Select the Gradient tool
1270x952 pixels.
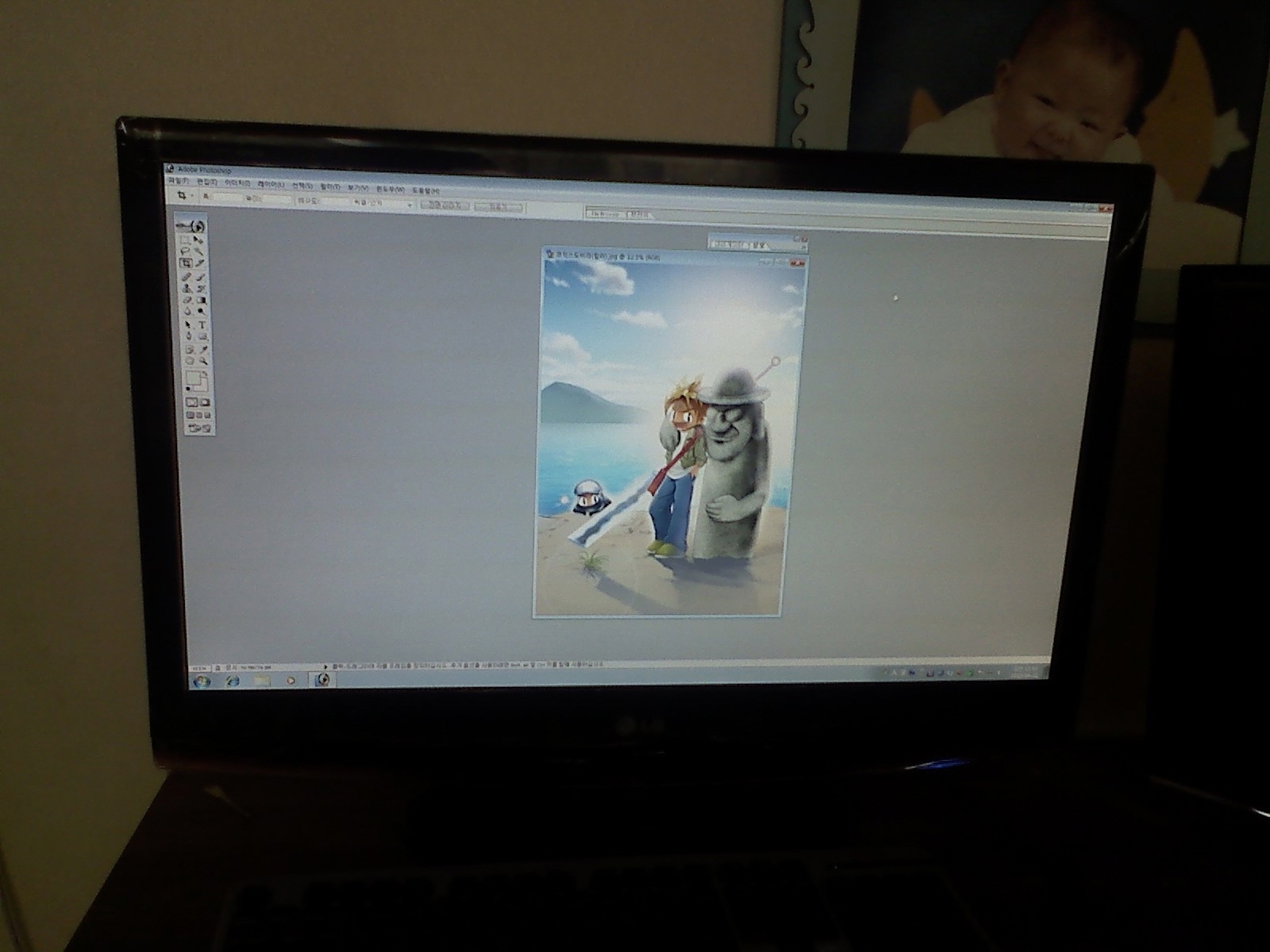(202, 300)
